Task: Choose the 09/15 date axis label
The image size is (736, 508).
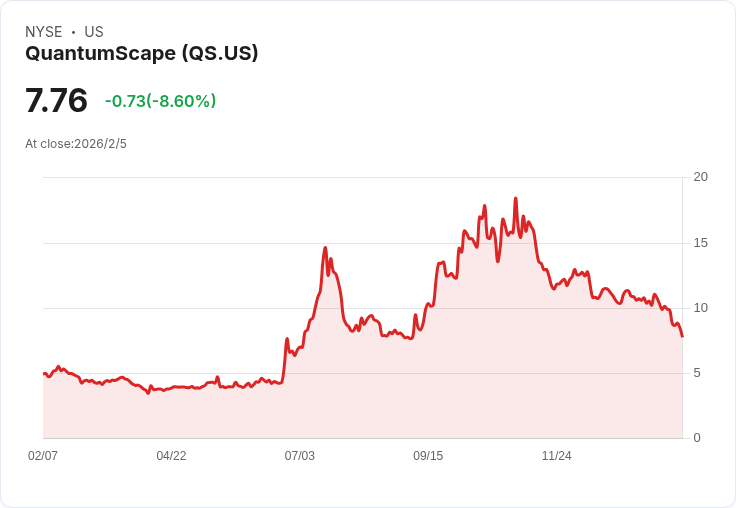Action: tap(428, 456)
